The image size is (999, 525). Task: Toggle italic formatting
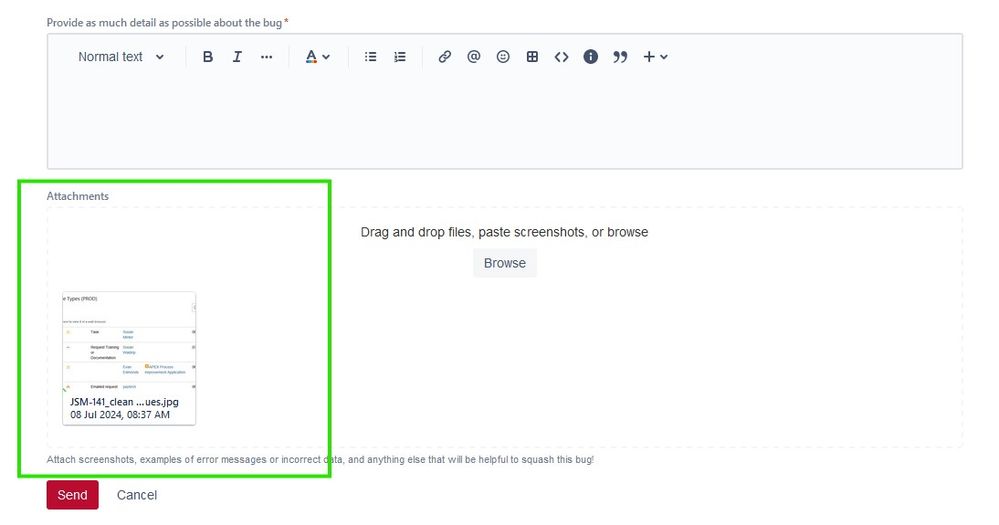click(x=237, y=57)
